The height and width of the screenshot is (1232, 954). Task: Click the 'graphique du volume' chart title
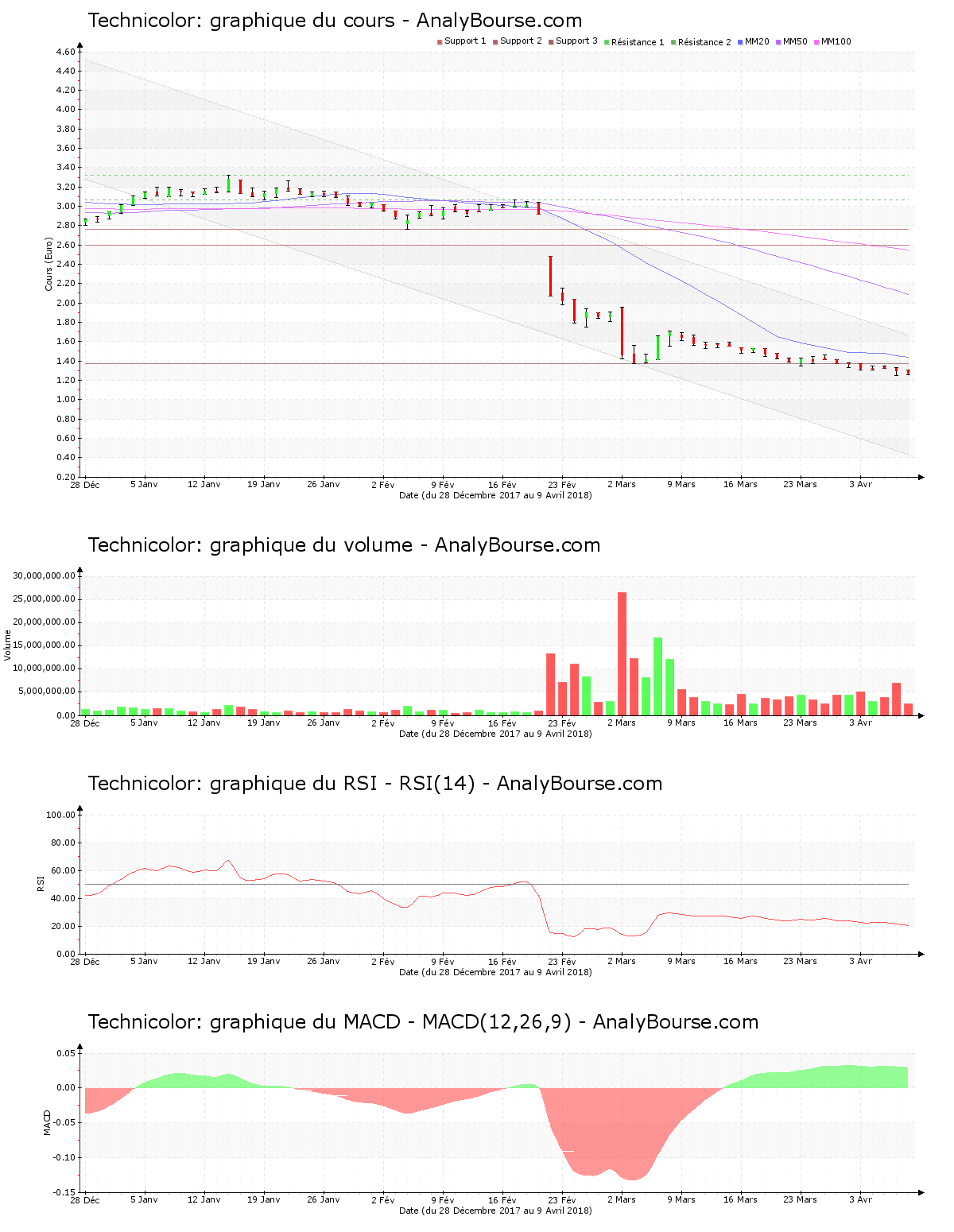point(343,545)
